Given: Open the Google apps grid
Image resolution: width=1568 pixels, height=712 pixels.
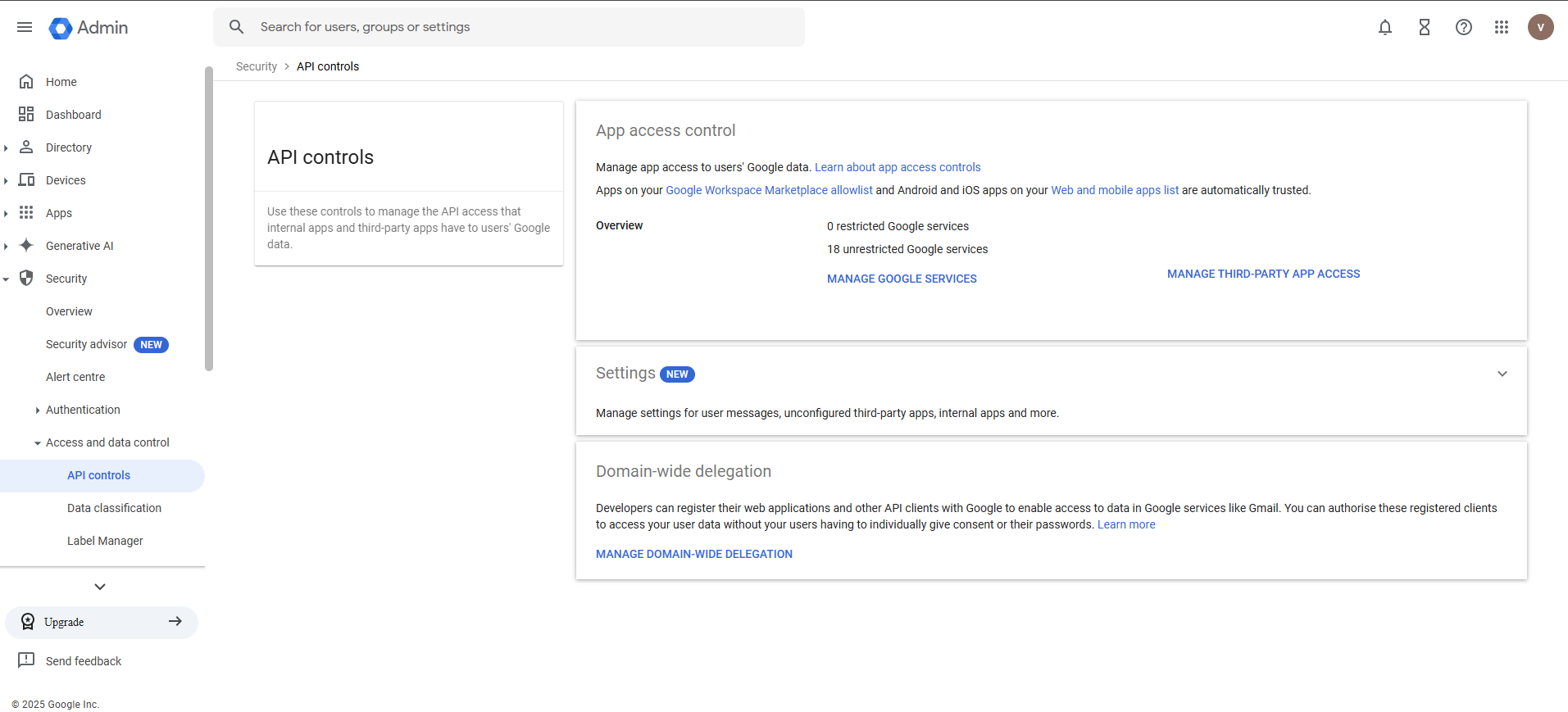Looking at the screenshot, I should coord(1502,27).
